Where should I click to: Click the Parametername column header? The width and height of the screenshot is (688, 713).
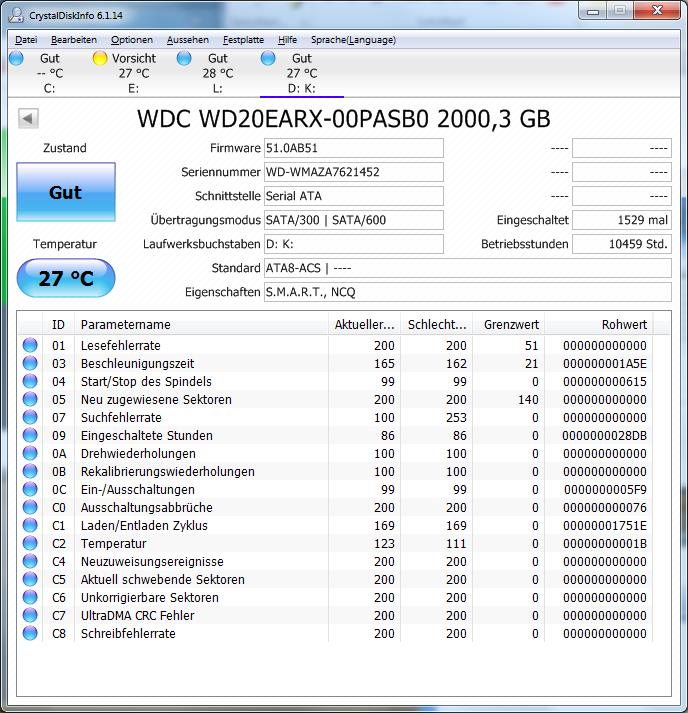point(202,325)
